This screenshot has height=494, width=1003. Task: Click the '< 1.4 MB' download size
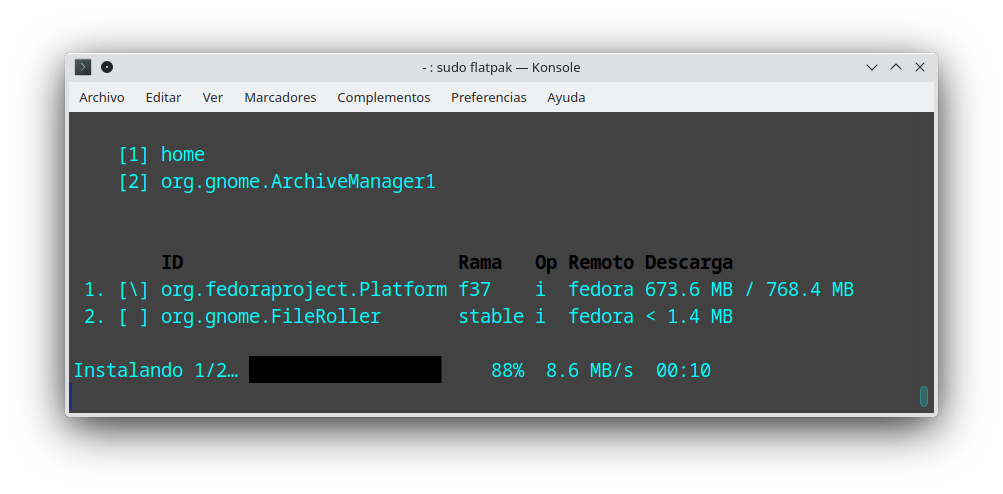click(688, 317)
